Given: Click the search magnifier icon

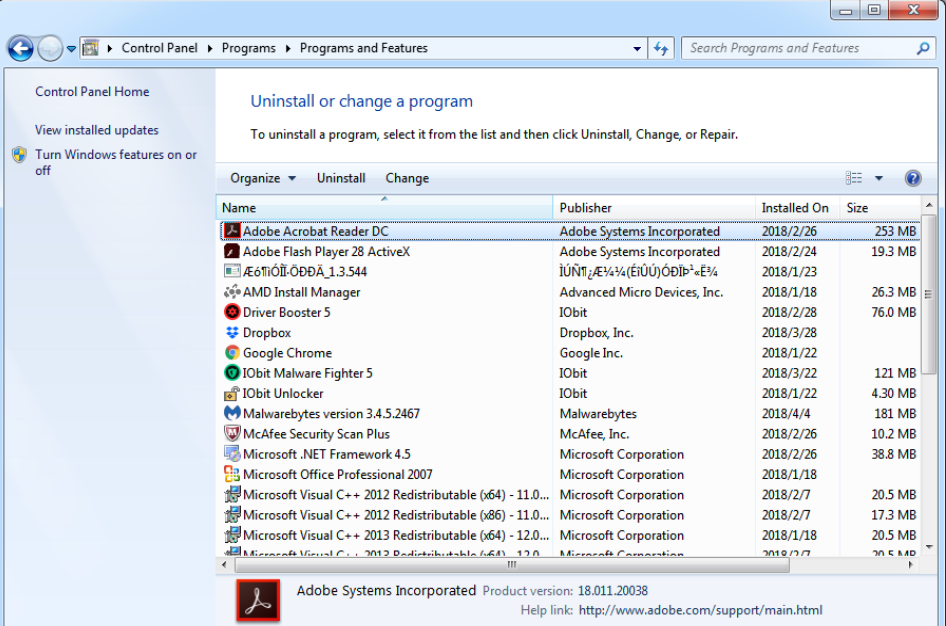Looking at the screenshot, I should (x=923, y=48).
